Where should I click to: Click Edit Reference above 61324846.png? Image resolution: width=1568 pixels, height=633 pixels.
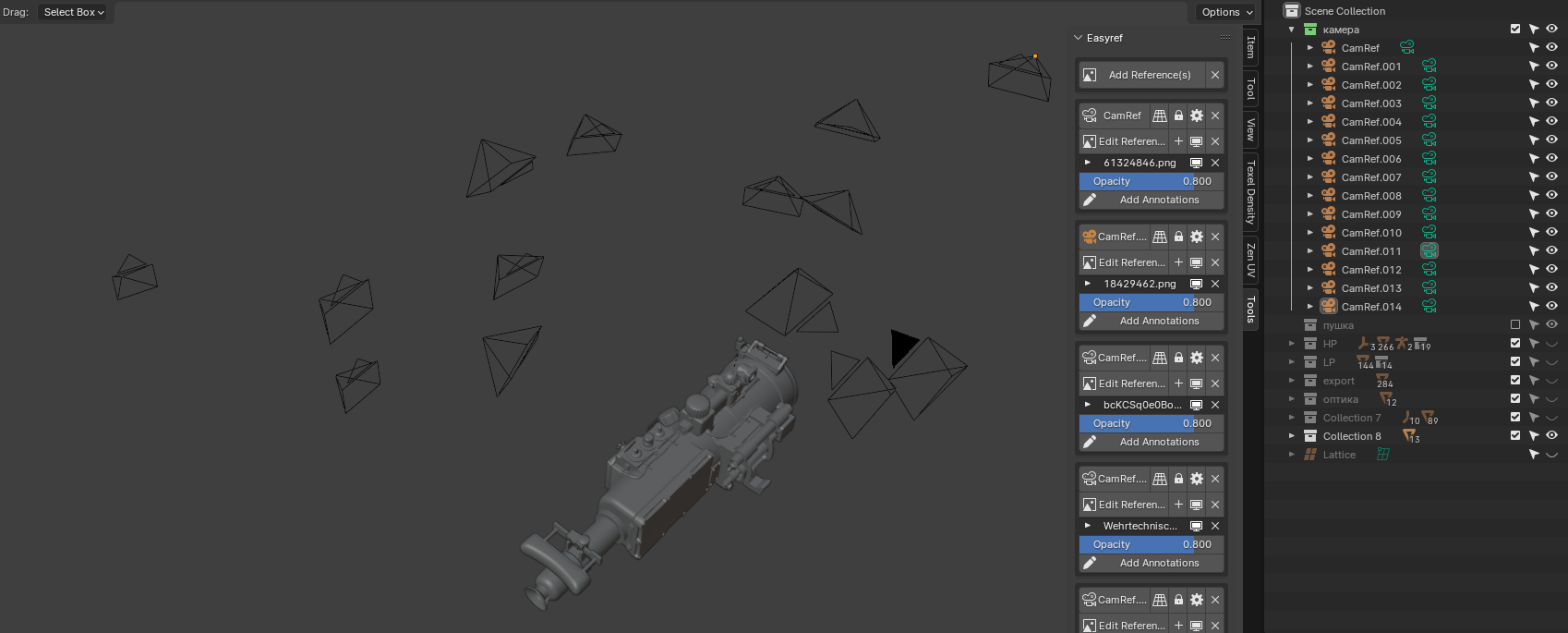point(1124,141)
